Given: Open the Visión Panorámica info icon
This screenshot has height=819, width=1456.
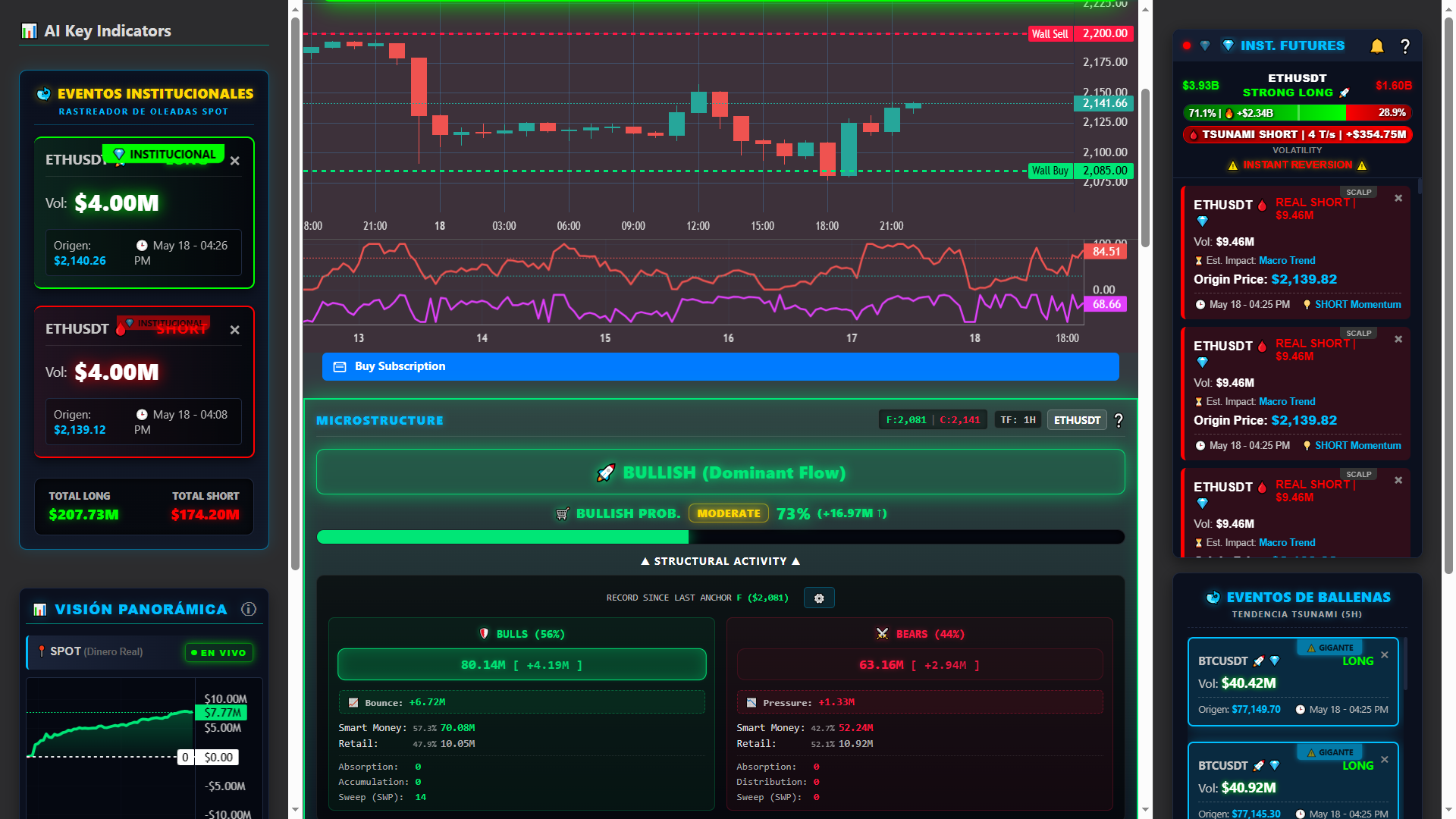Looking at the screenshot, I should click(249, 609).
